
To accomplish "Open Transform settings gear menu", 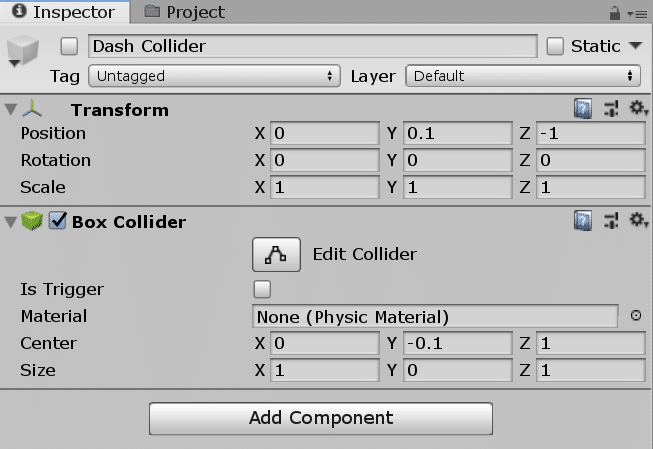I will tap(636, 109).
